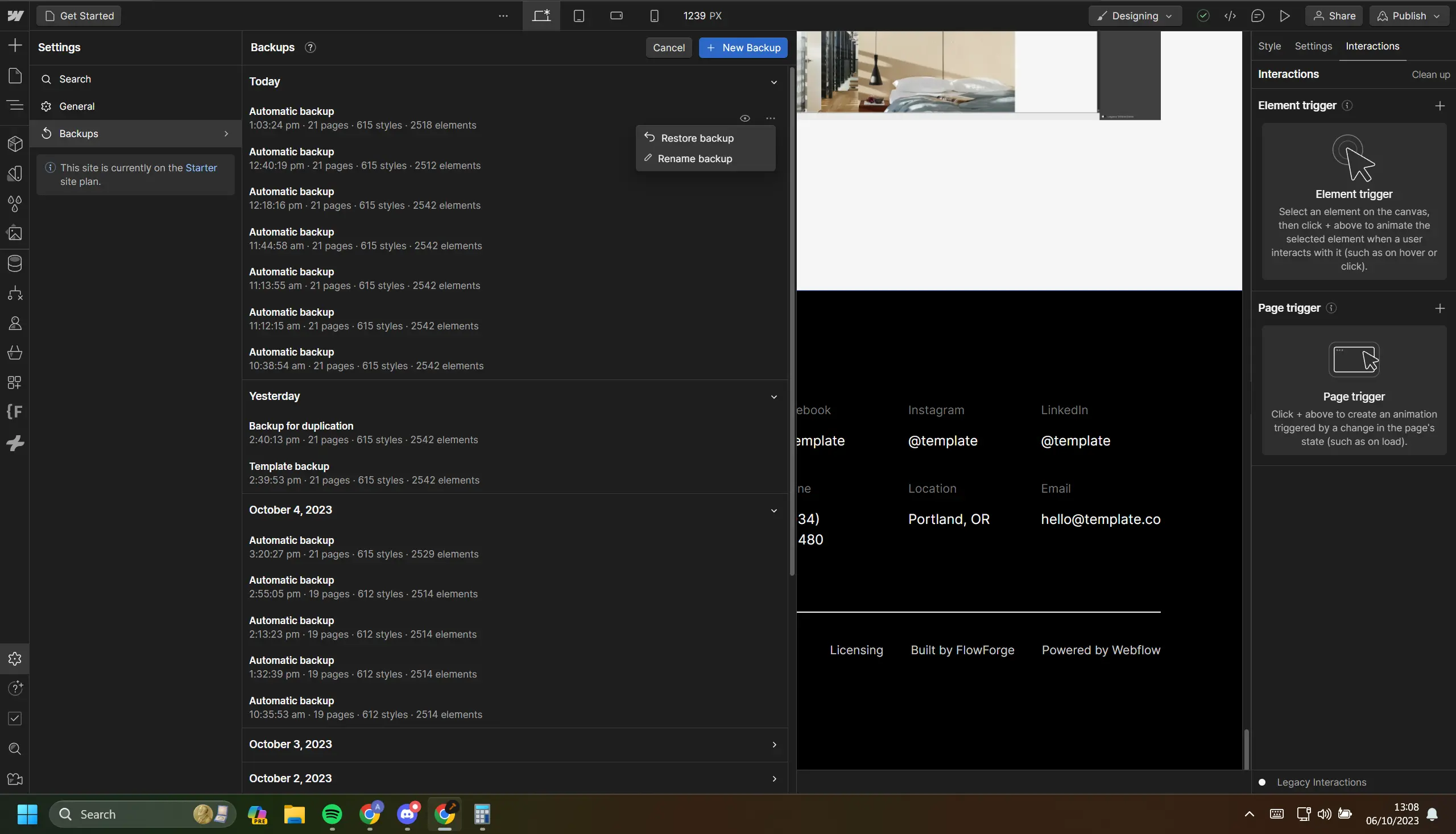Switch to tablet breakpoint

(x=579, y=15)
